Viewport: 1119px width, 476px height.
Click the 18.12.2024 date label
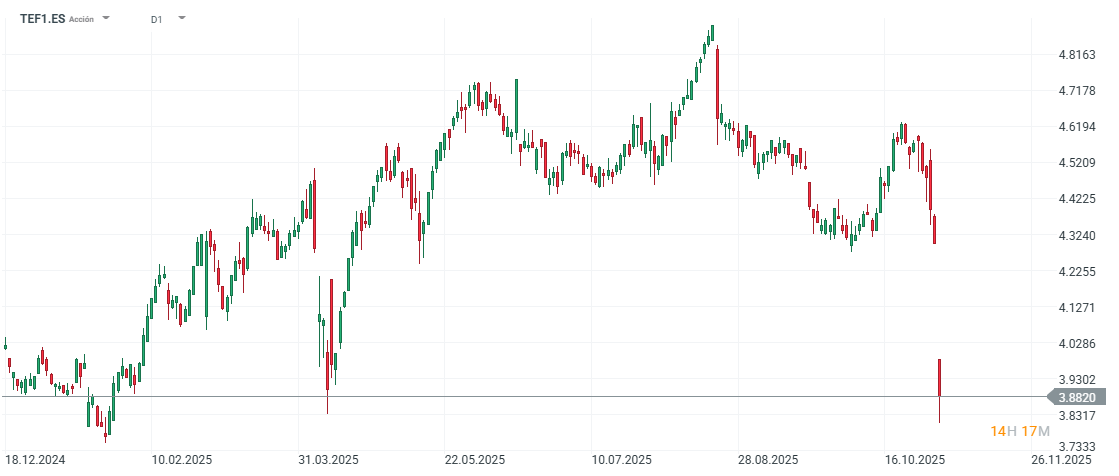[37, 460]
